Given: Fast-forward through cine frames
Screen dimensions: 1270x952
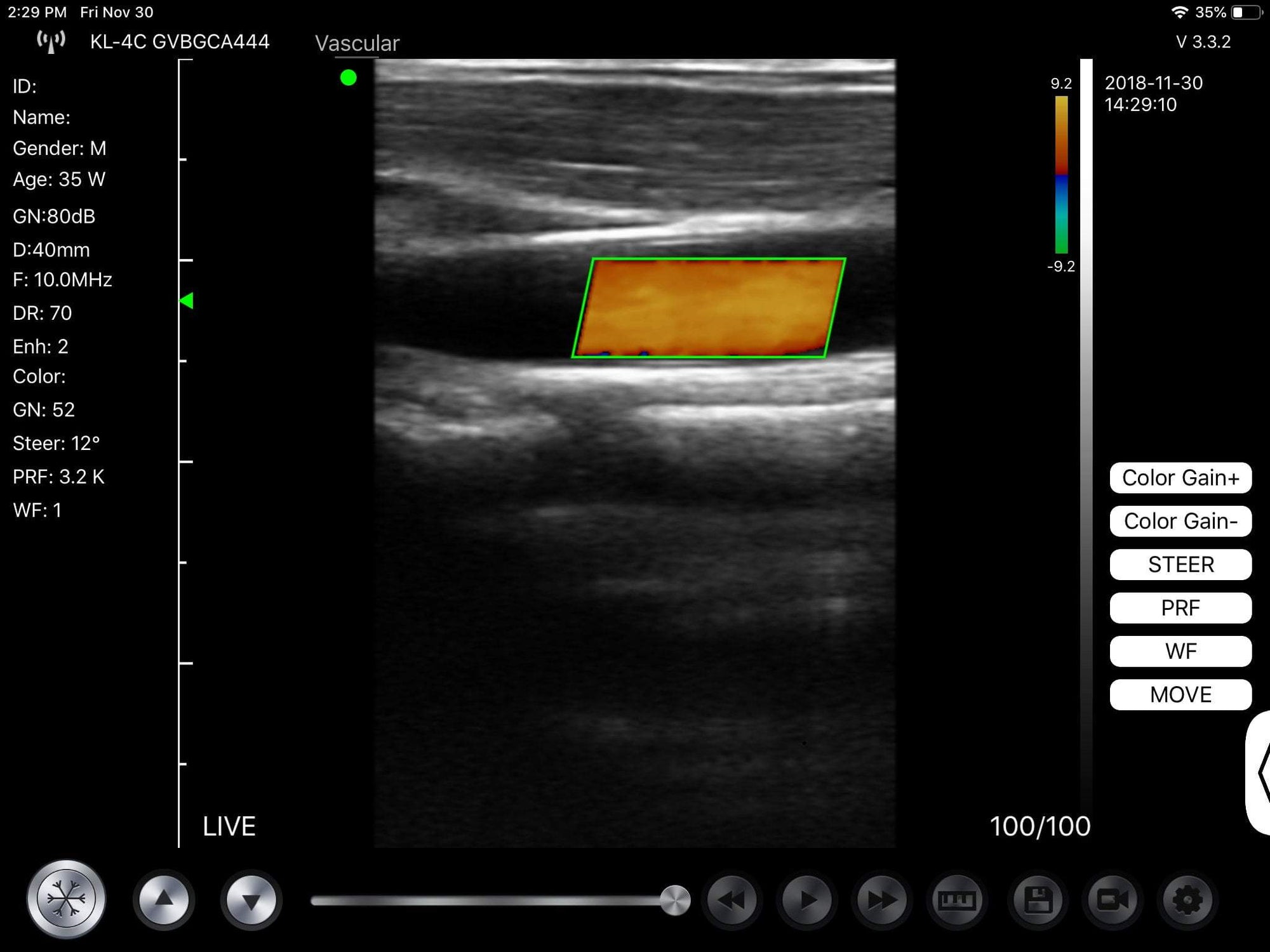Looking at the screenshot, I should (883, 898).
